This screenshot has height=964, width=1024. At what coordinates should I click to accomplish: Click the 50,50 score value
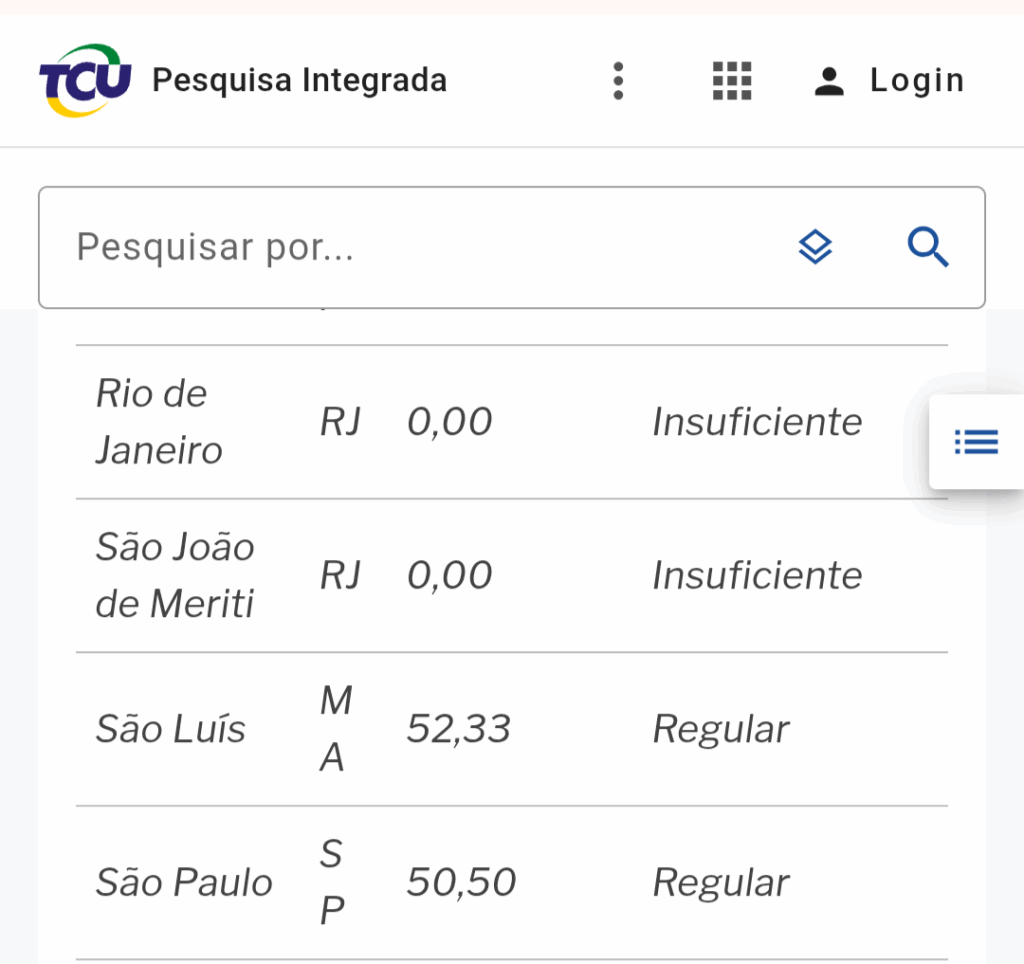[x=461, y=883]
